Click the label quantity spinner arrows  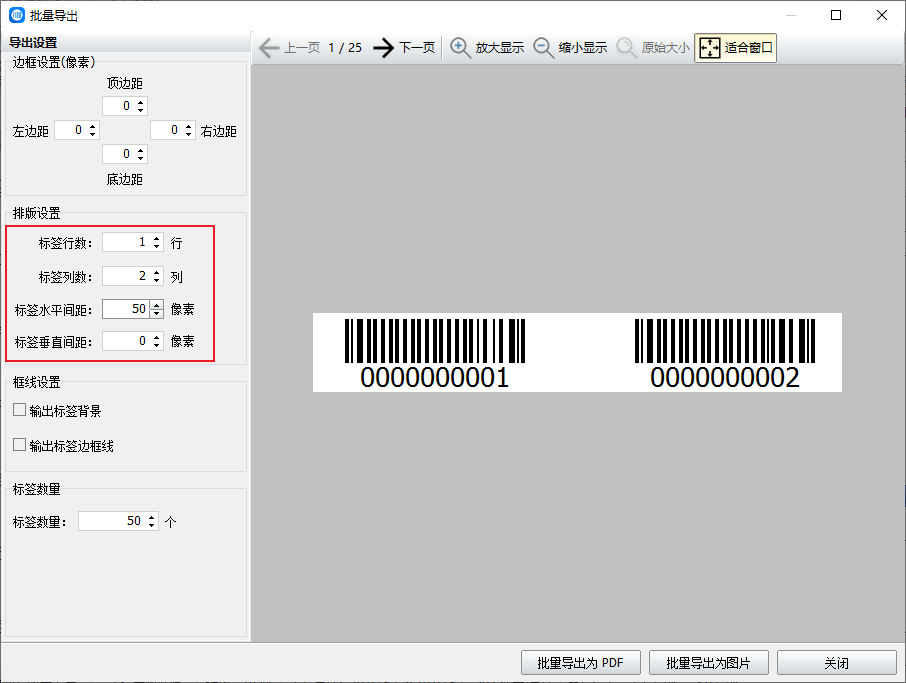[x=152, y=521]
